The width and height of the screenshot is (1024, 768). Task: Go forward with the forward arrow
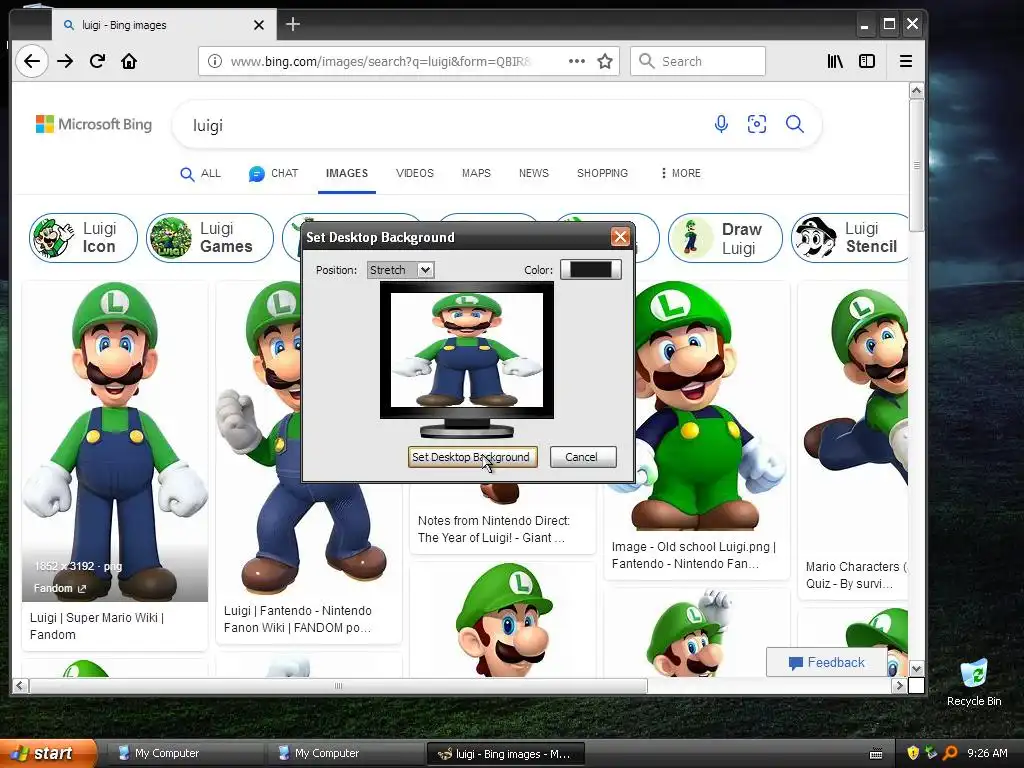pyautogui.click(x=65, y=61)
